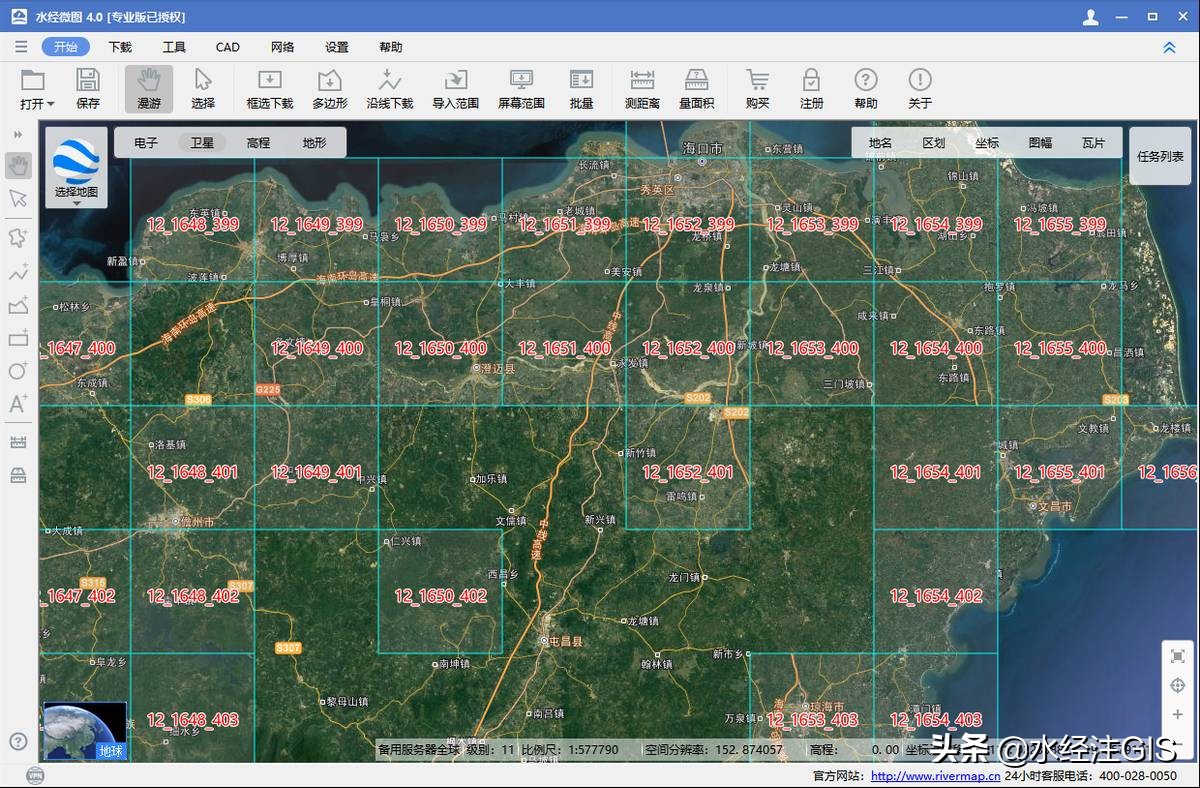Image resolution: width=1200 pixels, height=788 pixels.
Task: Save the project with 保存
Action: (x=88, y=89)
